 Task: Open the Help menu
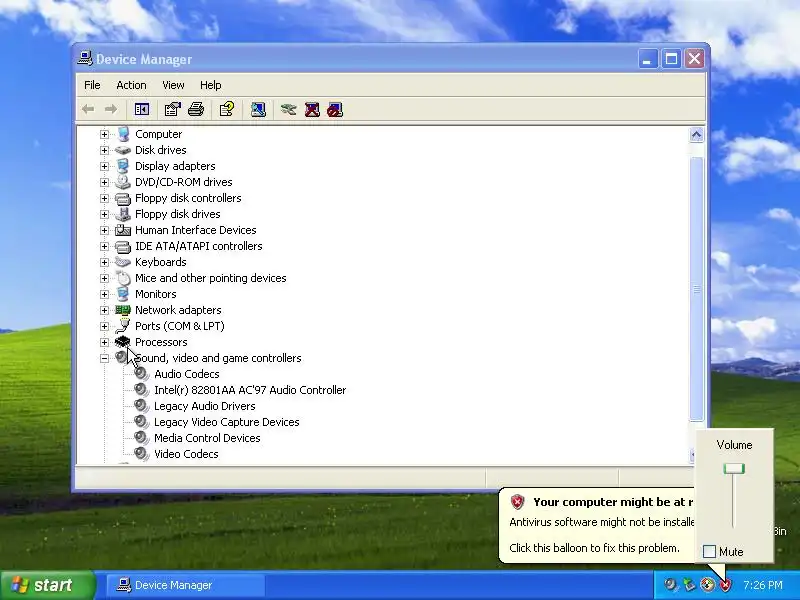pyautogui.click(x=210, y=85)
